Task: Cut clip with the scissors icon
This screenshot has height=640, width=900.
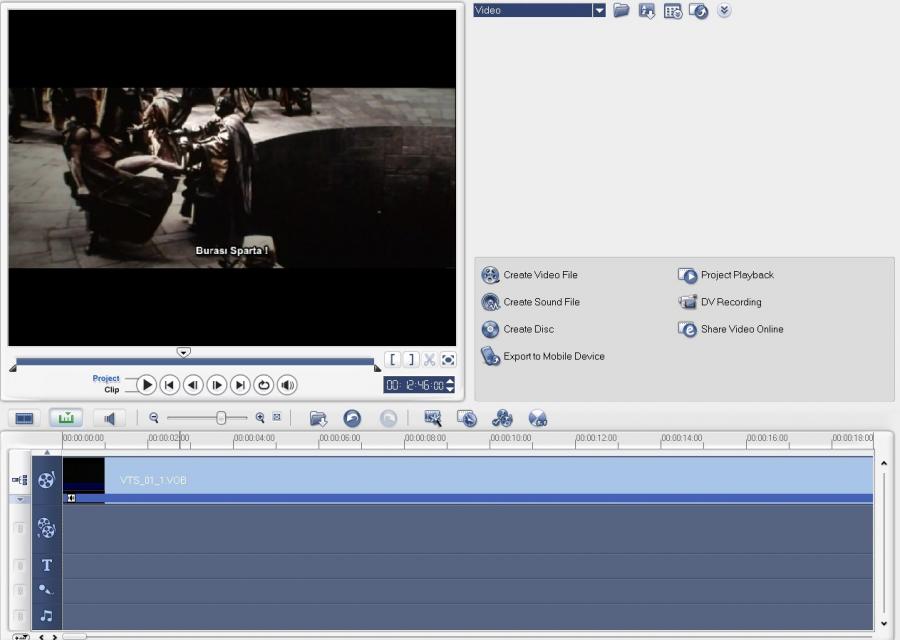Action: tap(429, 360)
